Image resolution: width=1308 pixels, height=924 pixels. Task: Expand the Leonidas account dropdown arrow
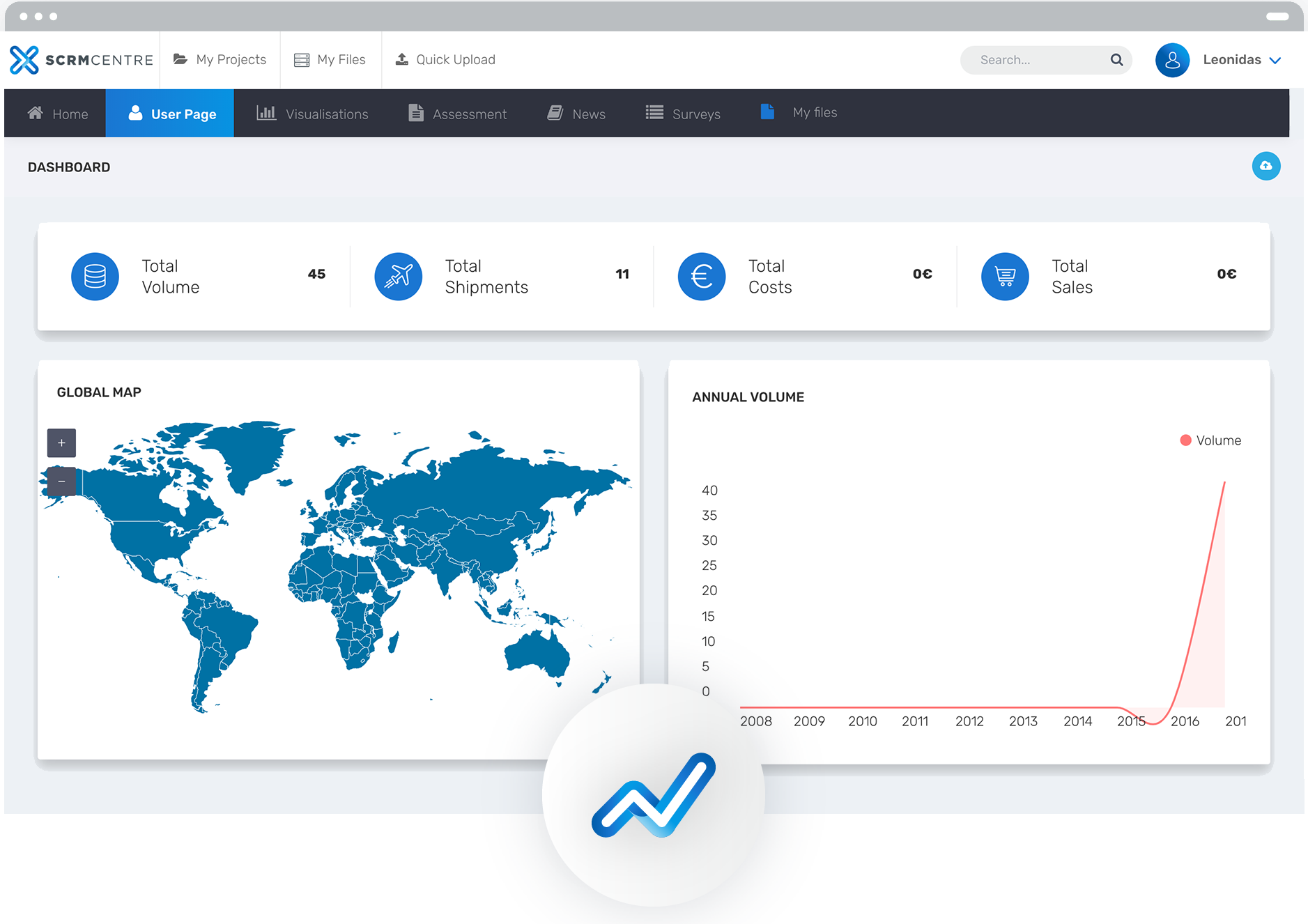click(1275, 61)
